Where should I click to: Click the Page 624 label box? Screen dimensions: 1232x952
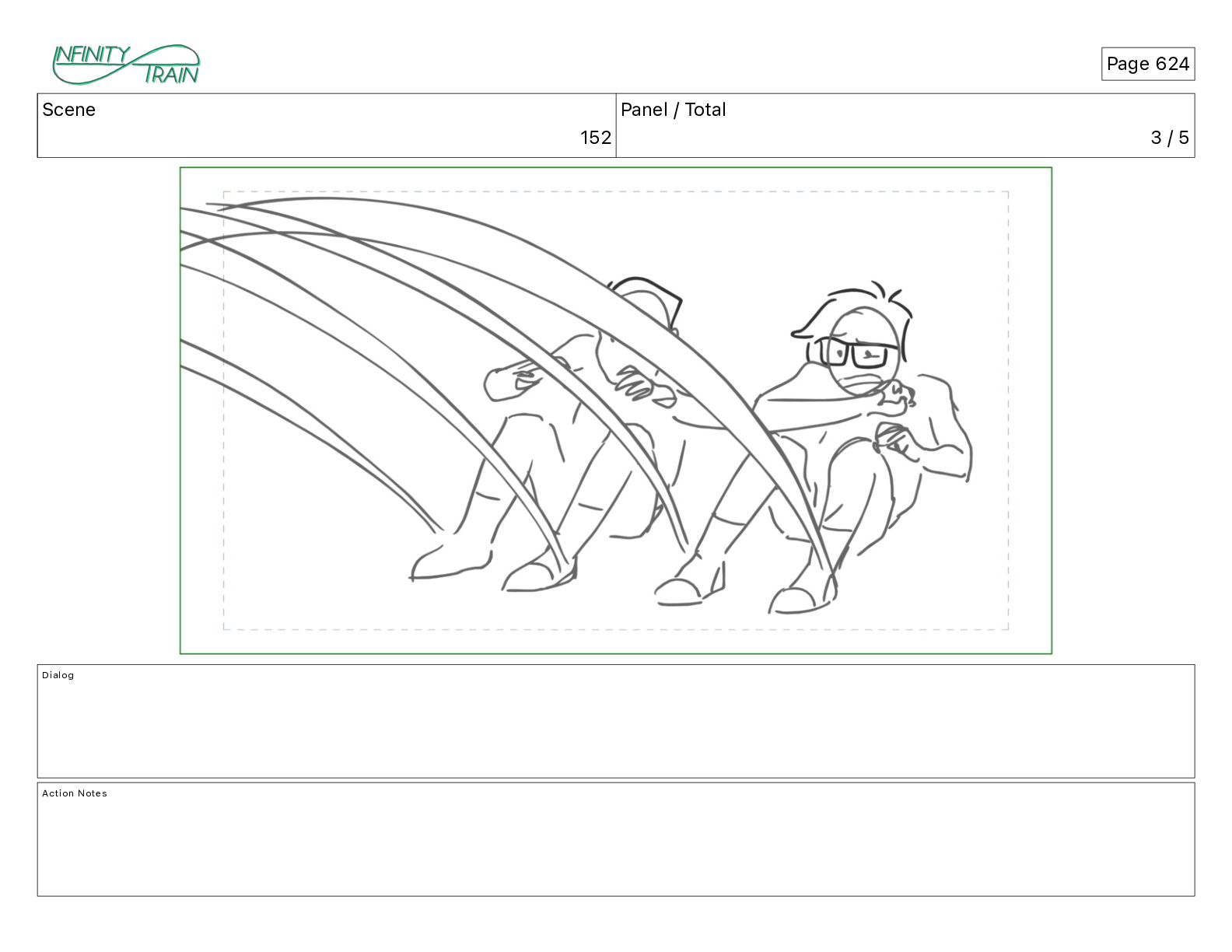point(1147,64)
